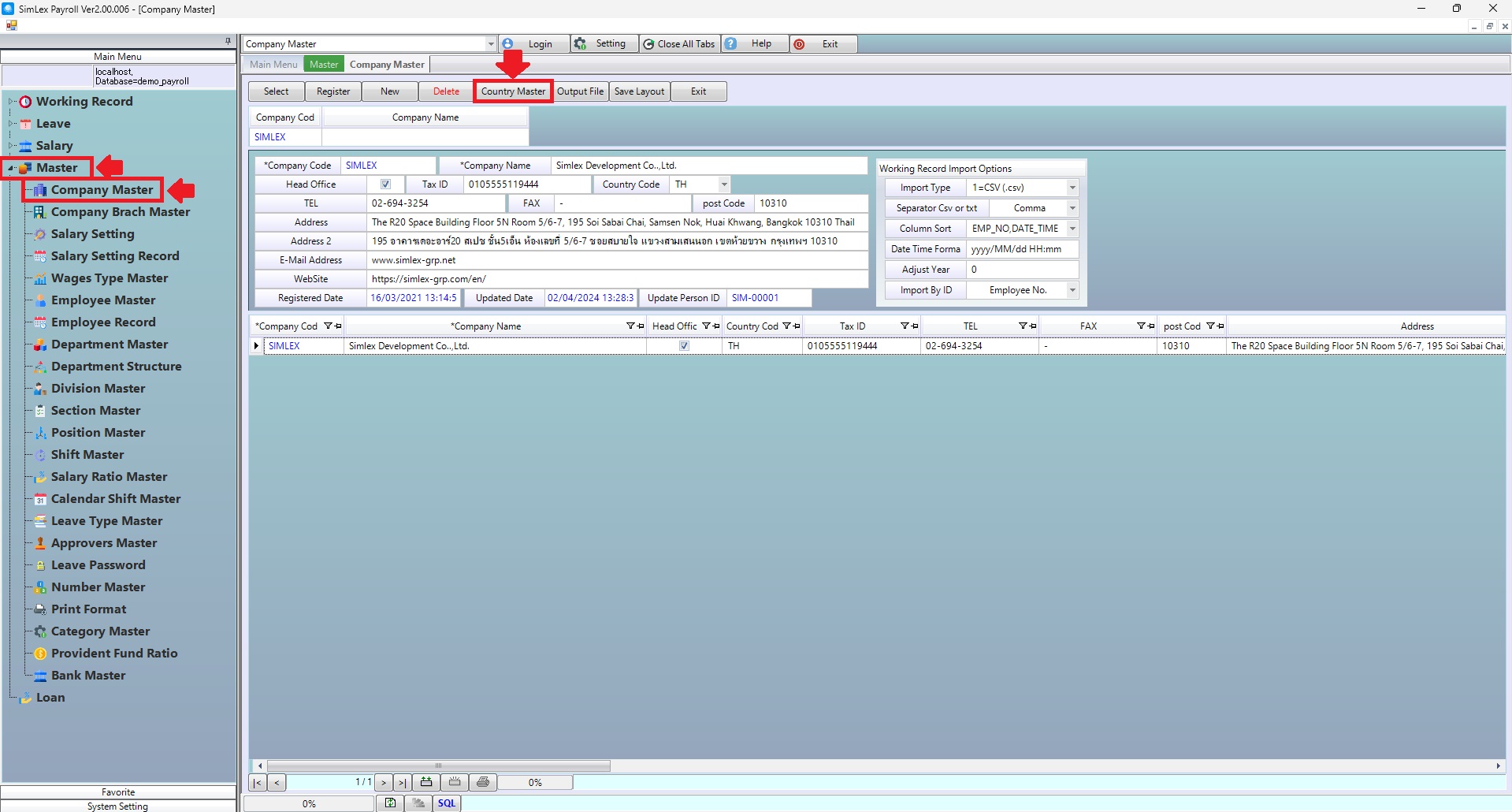The image size is (1512, 812).
Task: Open the Country Code dropdown
Action: click(723, 184)
